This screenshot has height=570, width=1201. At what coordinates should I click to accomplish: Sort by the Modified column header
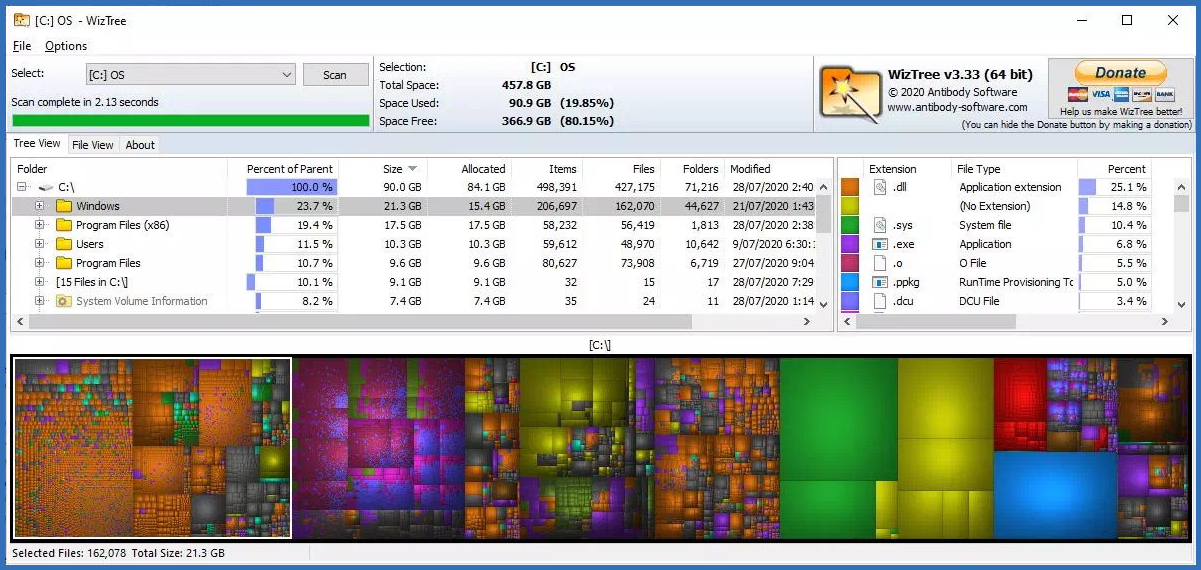(770, 169)
